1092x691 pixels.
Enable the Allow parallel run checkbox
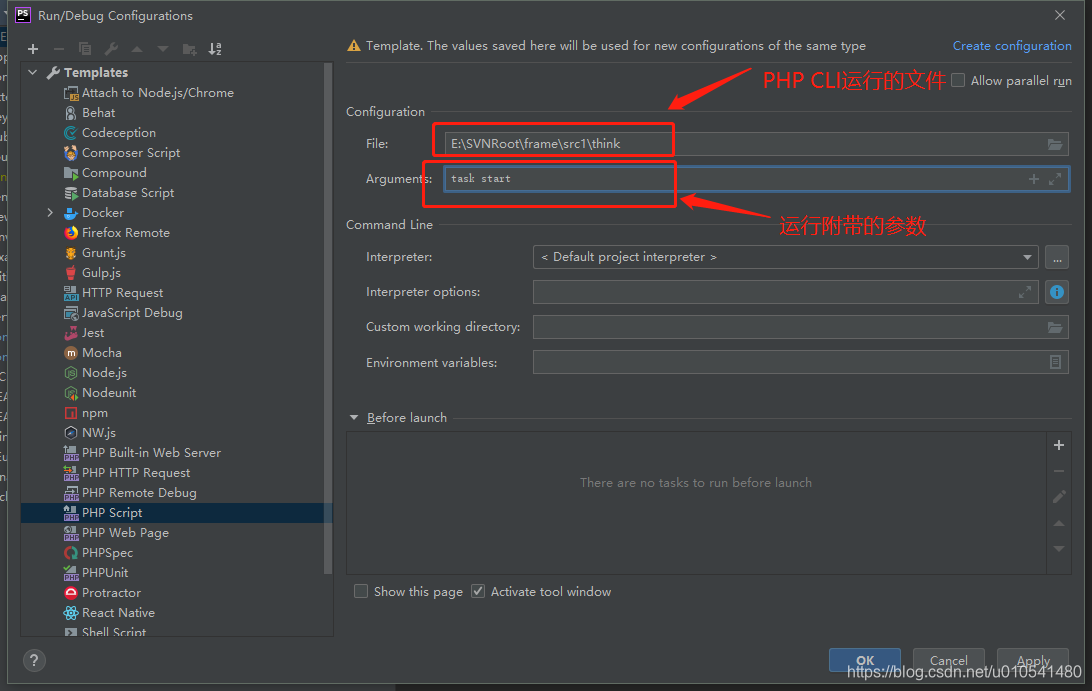tap(958, 81)
